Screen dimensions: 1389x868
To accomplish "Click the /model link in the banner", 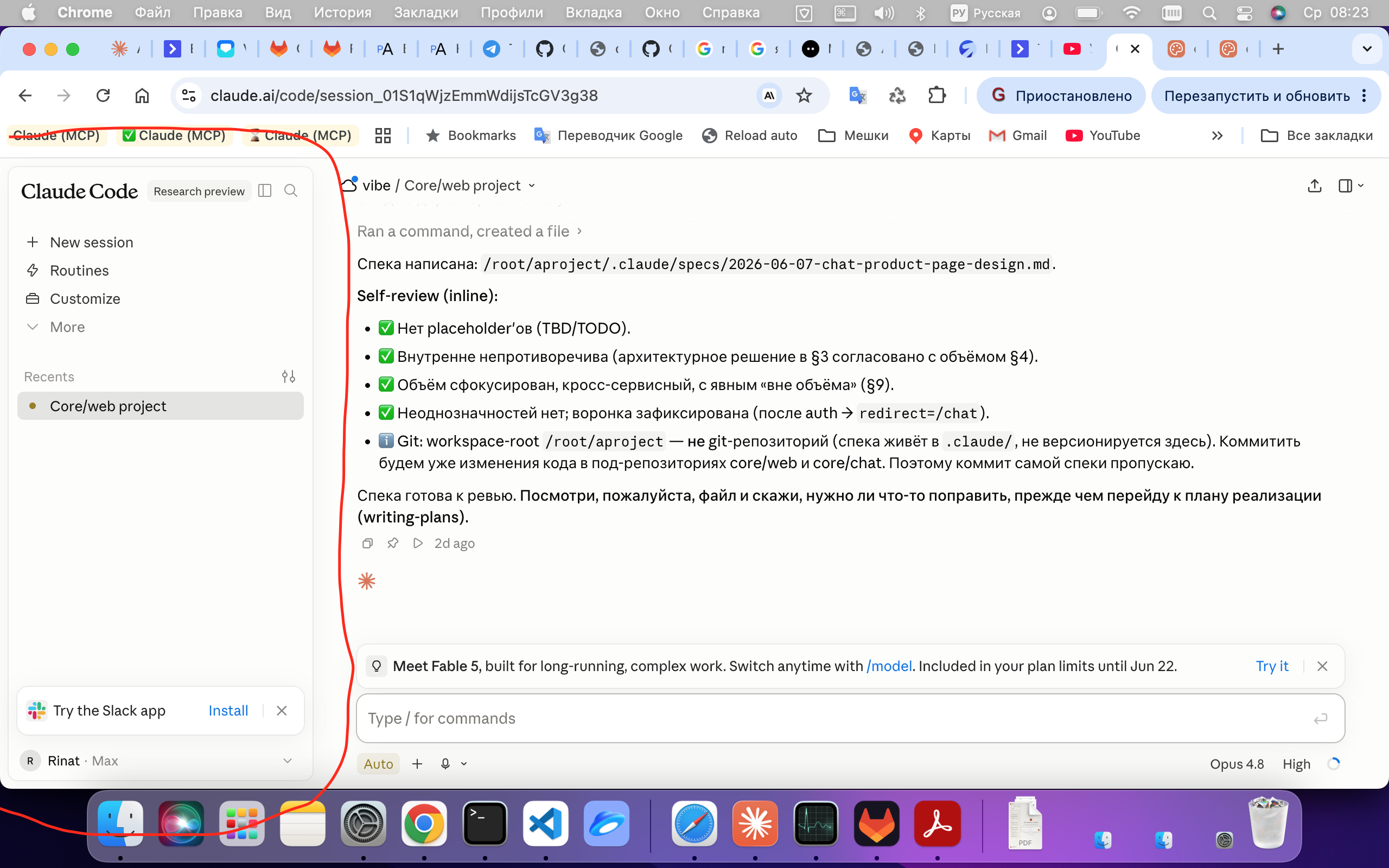I will point(889,666).
